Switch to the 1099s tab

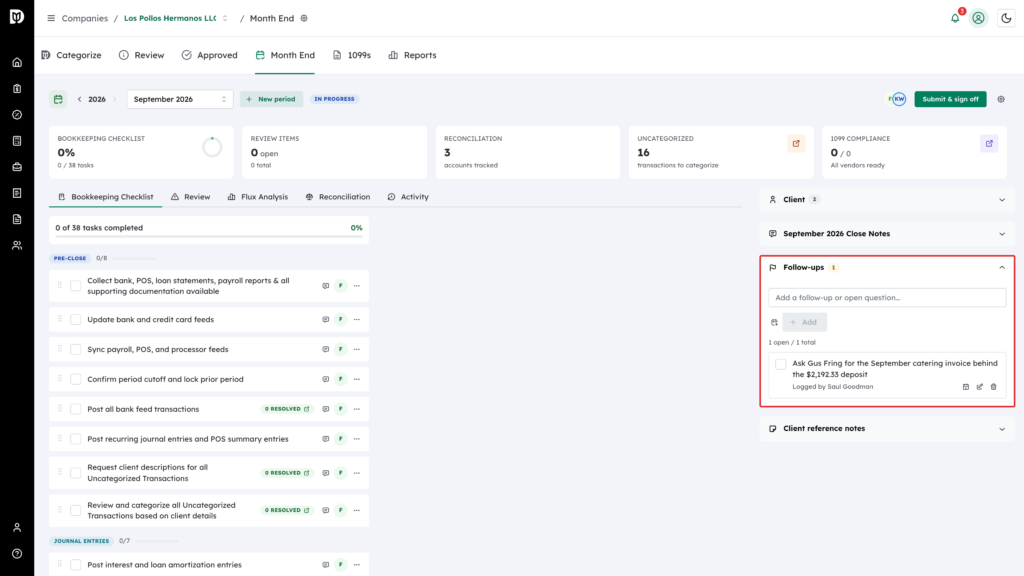[x=351, y=56]
